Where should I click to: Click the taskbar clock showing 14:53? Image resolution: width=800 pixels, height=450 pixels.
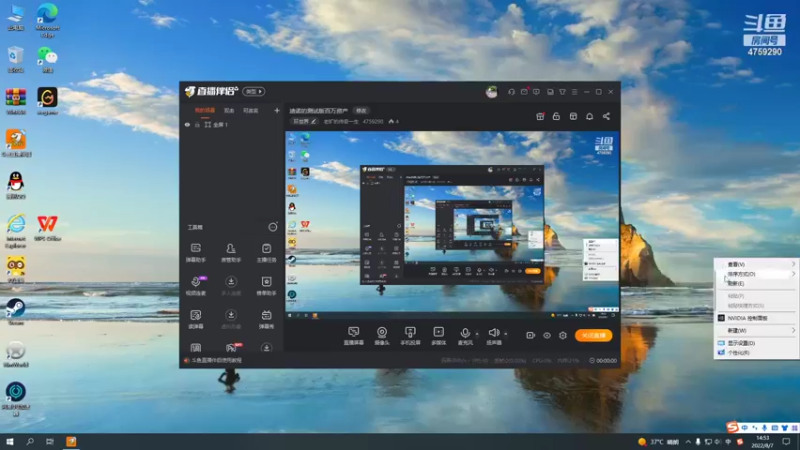tap(762, 442)
